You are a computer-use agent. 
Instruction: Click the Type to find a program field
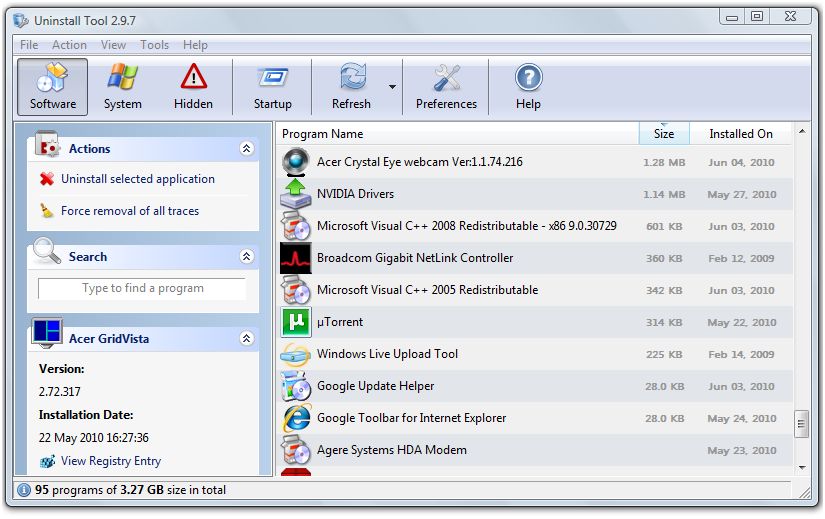point(142,288)
